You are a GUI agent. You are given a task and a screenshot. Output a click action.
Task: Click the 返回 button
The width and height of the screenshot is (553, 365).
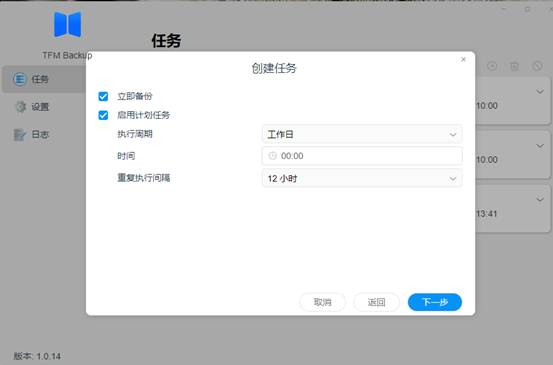(376, 302)
